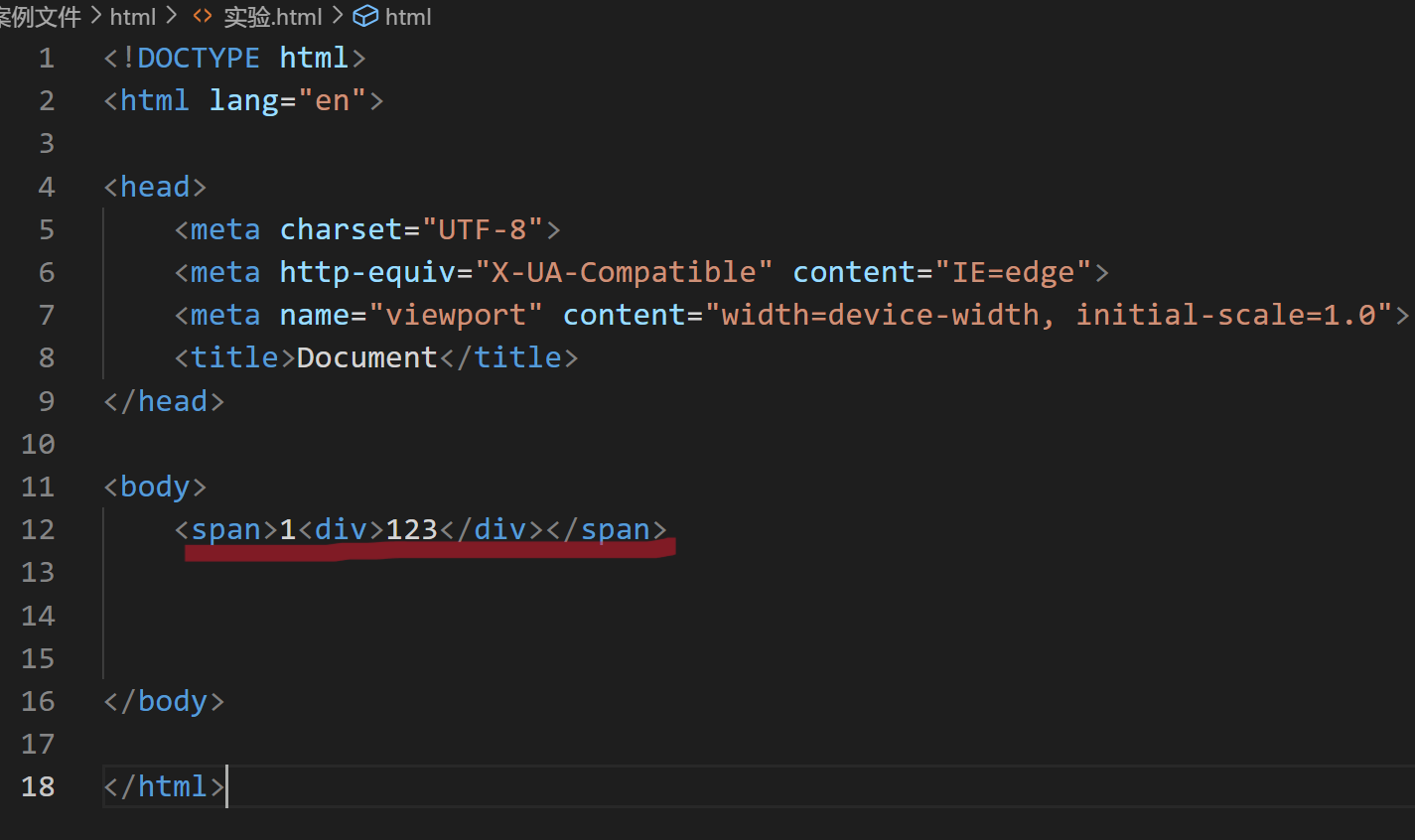Click the closing head tag

click(164, 401)
